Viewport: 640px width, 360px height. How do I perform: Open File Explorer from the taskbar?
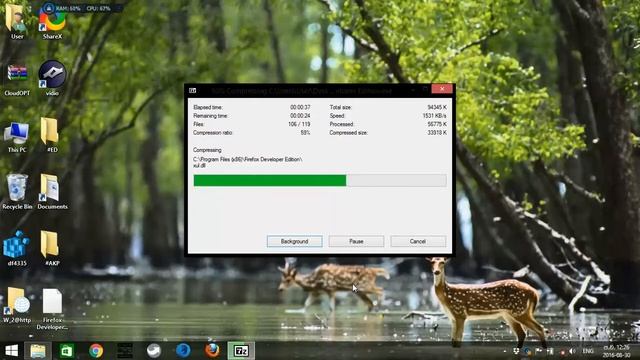pos(38,351)
